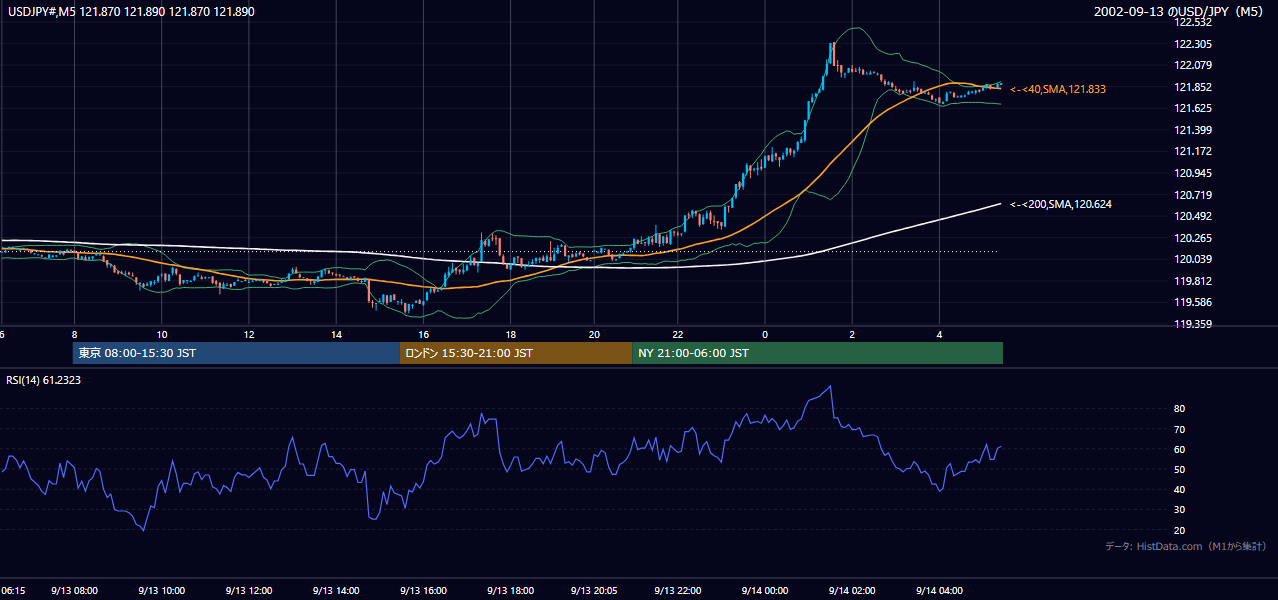
Task: Click the 4 o'clock hour axis label
Action: point(939,334)
